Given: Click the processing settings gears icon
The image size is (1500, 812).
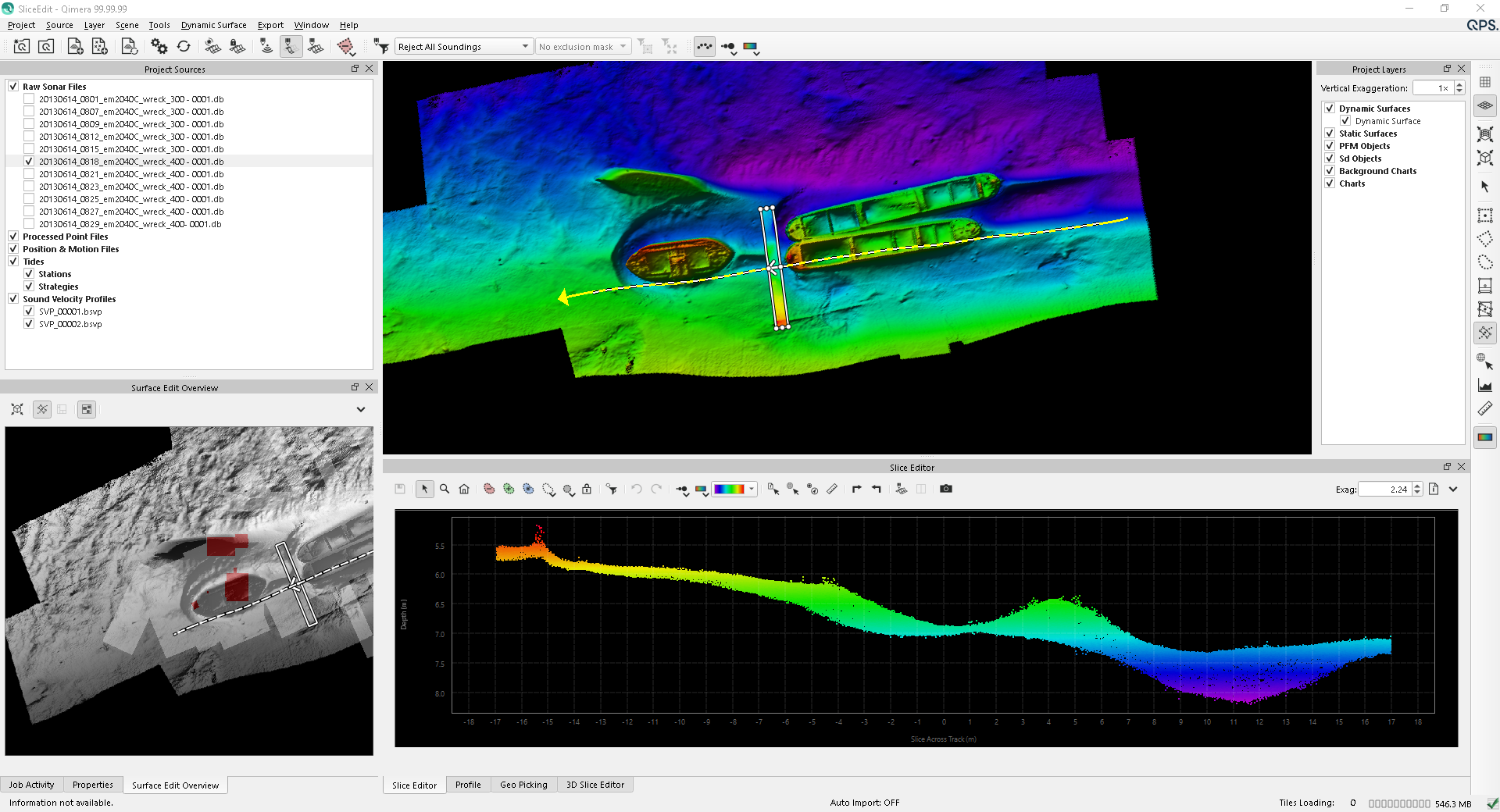Looking at the screenshot, I should (159, 47).
